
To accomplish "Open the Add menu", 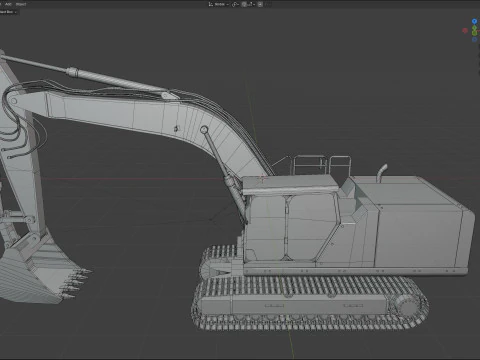I will coord(8,4).
